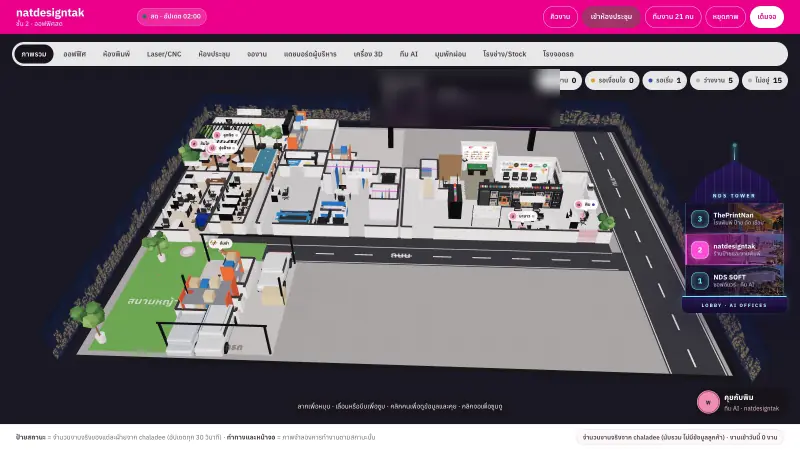The width and height of the screenshot is (800, 450).
Task: Switch to the ออฟฟิศ tab
Action: pyautogui.click(x=74, y=54)
